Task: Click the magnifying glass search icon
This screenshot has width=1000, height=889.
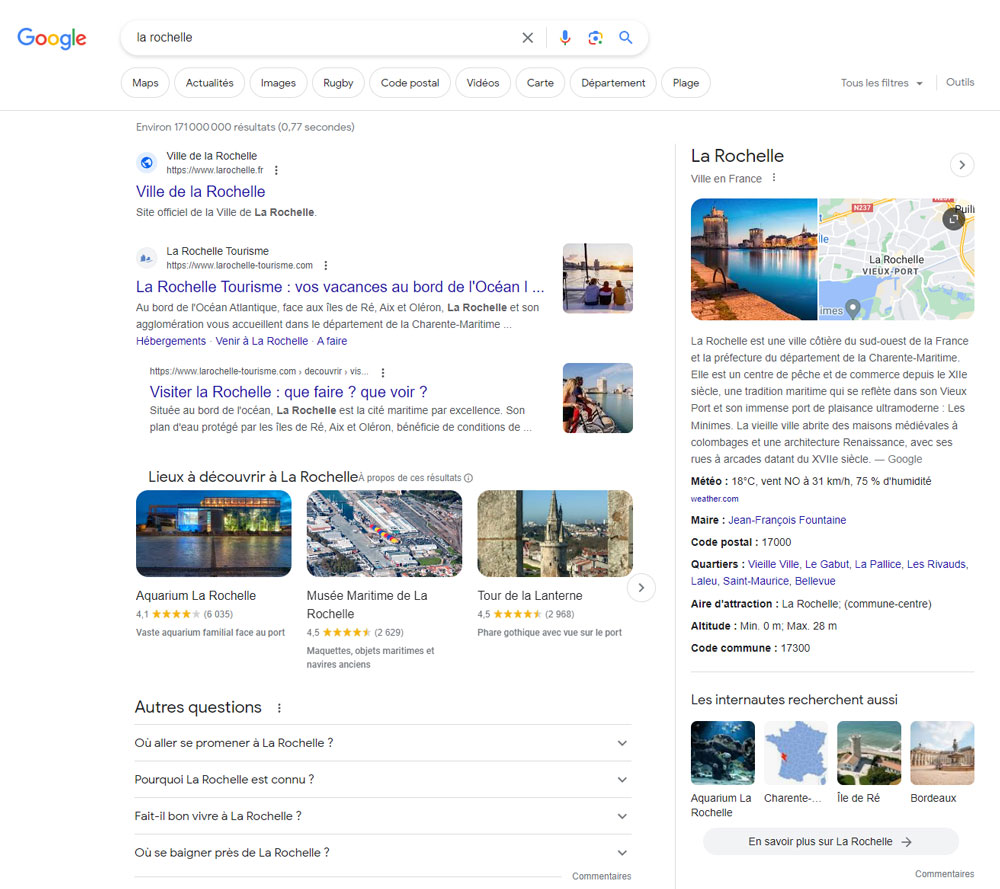Action: [x=626, y=38]
